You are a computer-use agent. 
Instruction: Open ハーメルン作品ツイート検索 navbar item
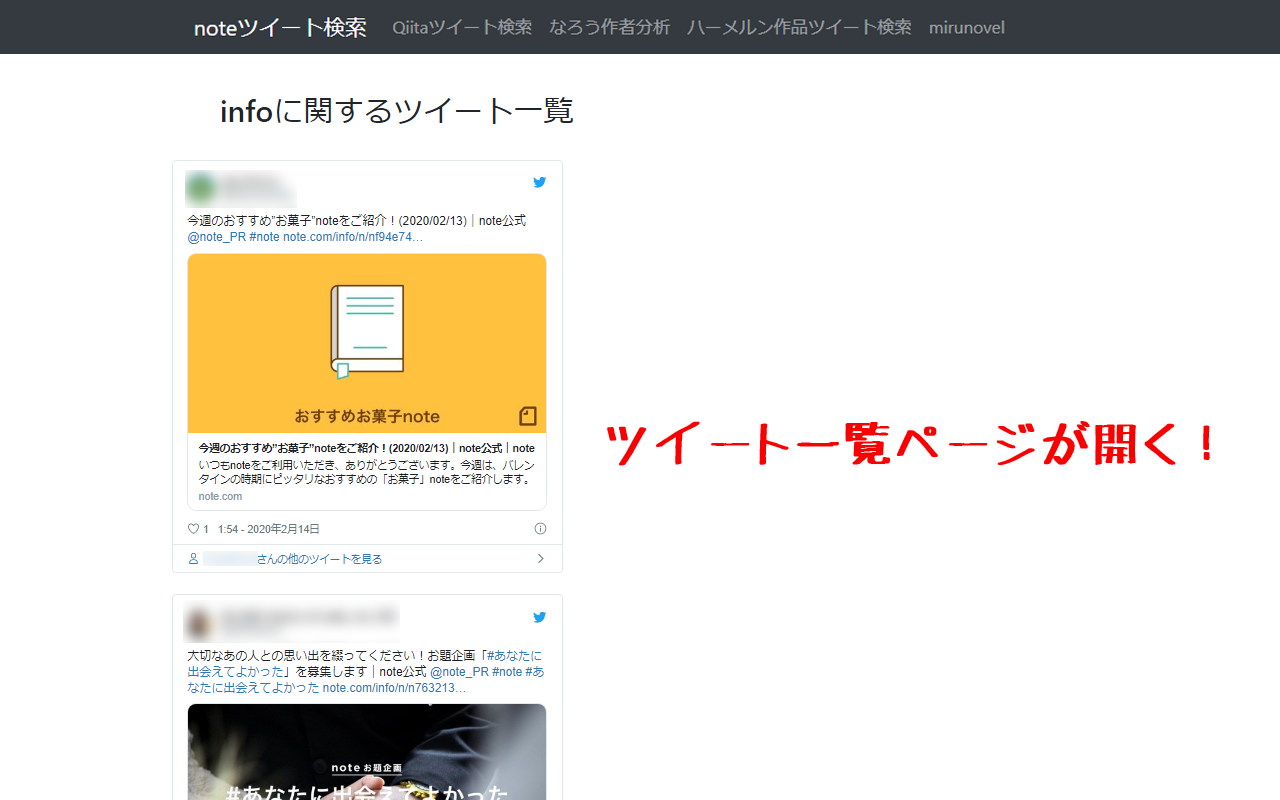click(x=799, y=27)
